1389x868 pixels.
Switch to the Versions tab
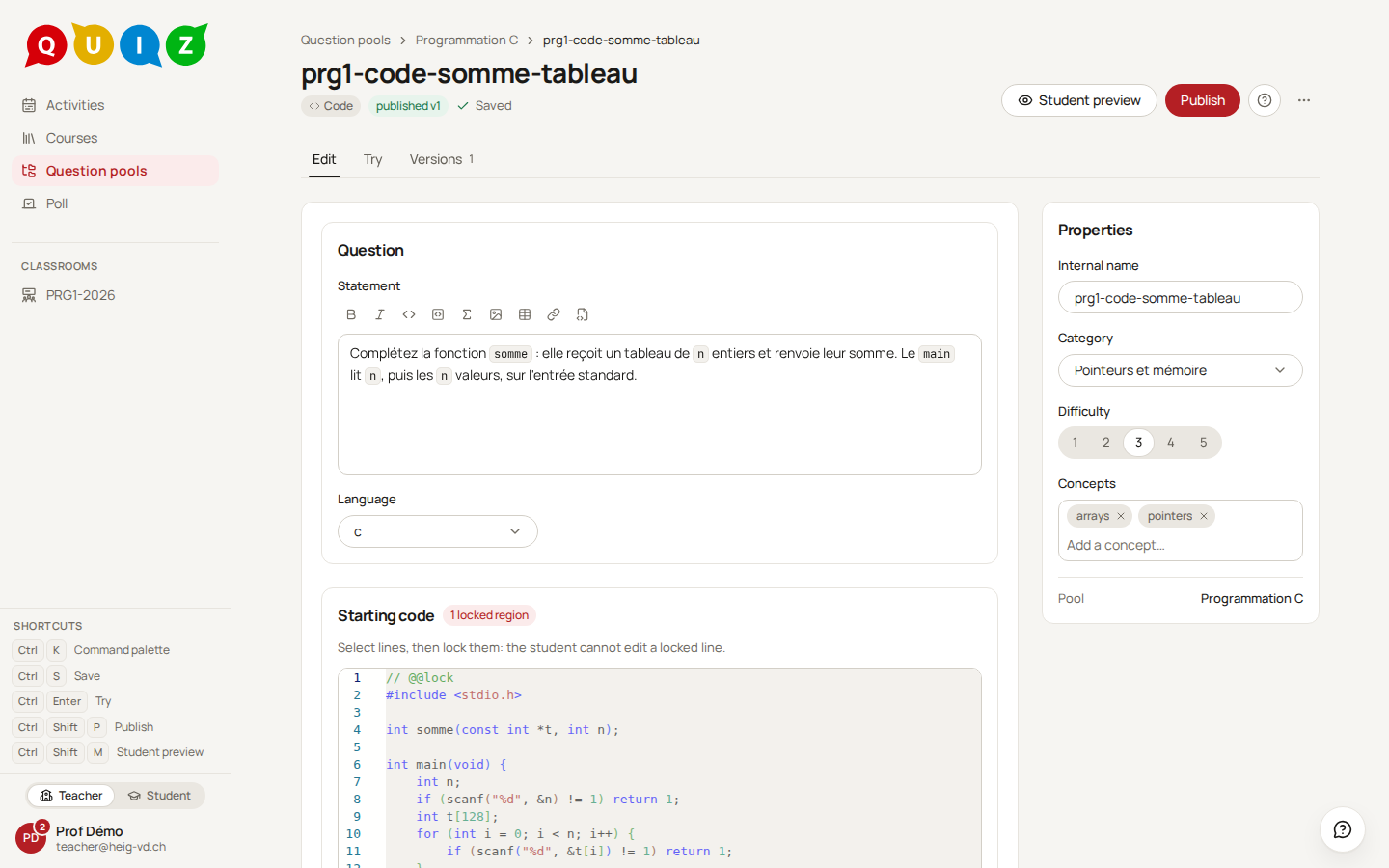pyautogui.click(x=442, y=159)
